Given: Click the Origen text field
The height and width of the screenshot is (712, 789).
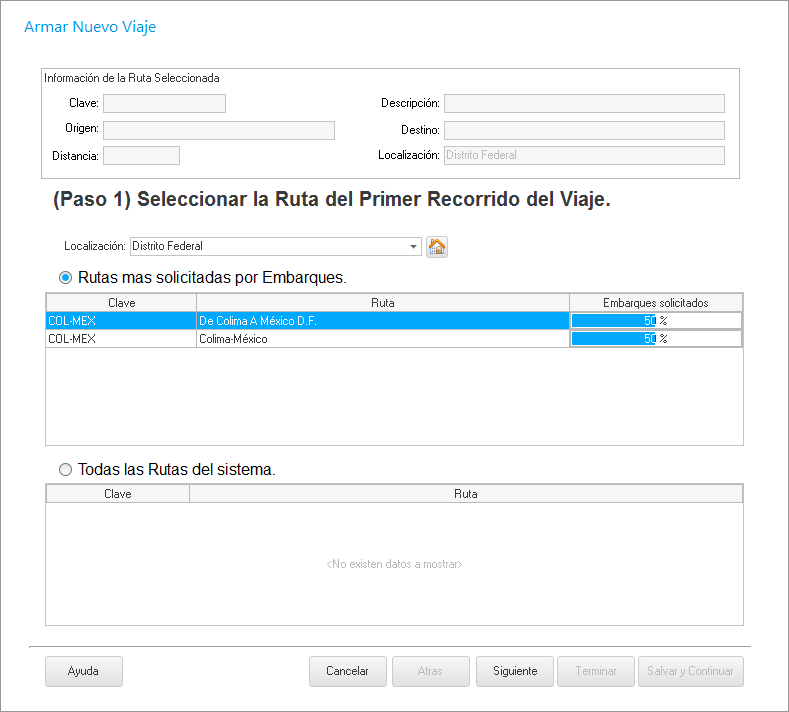Looking at the screenshot, I should [218, 130].
